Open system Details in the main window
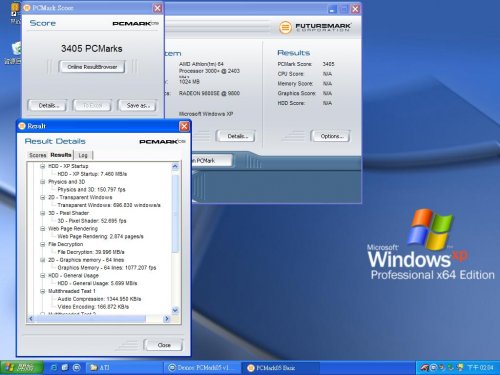 (x=236, y=136)
